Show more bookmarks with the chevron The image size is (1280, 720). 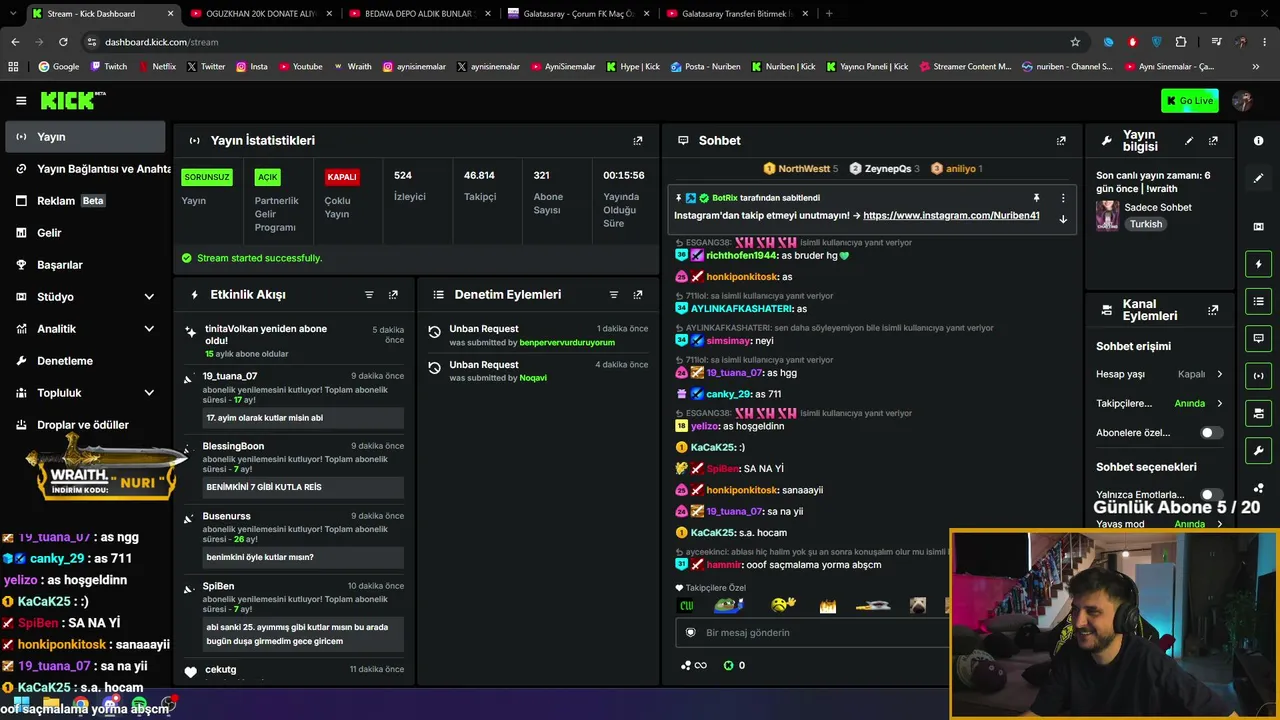coord(1255,67)
